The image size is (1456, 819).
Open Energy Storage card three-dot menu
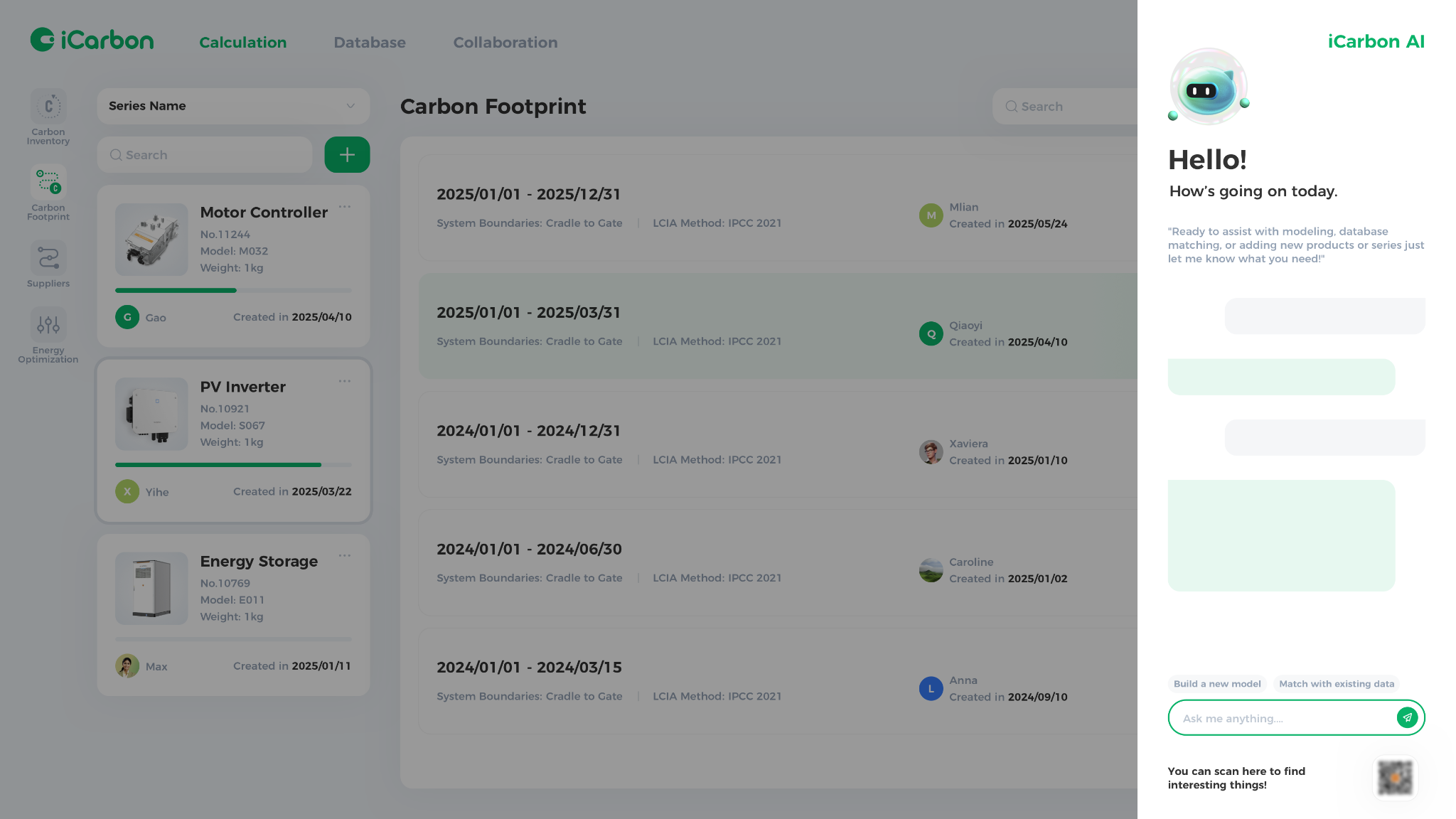345,555
